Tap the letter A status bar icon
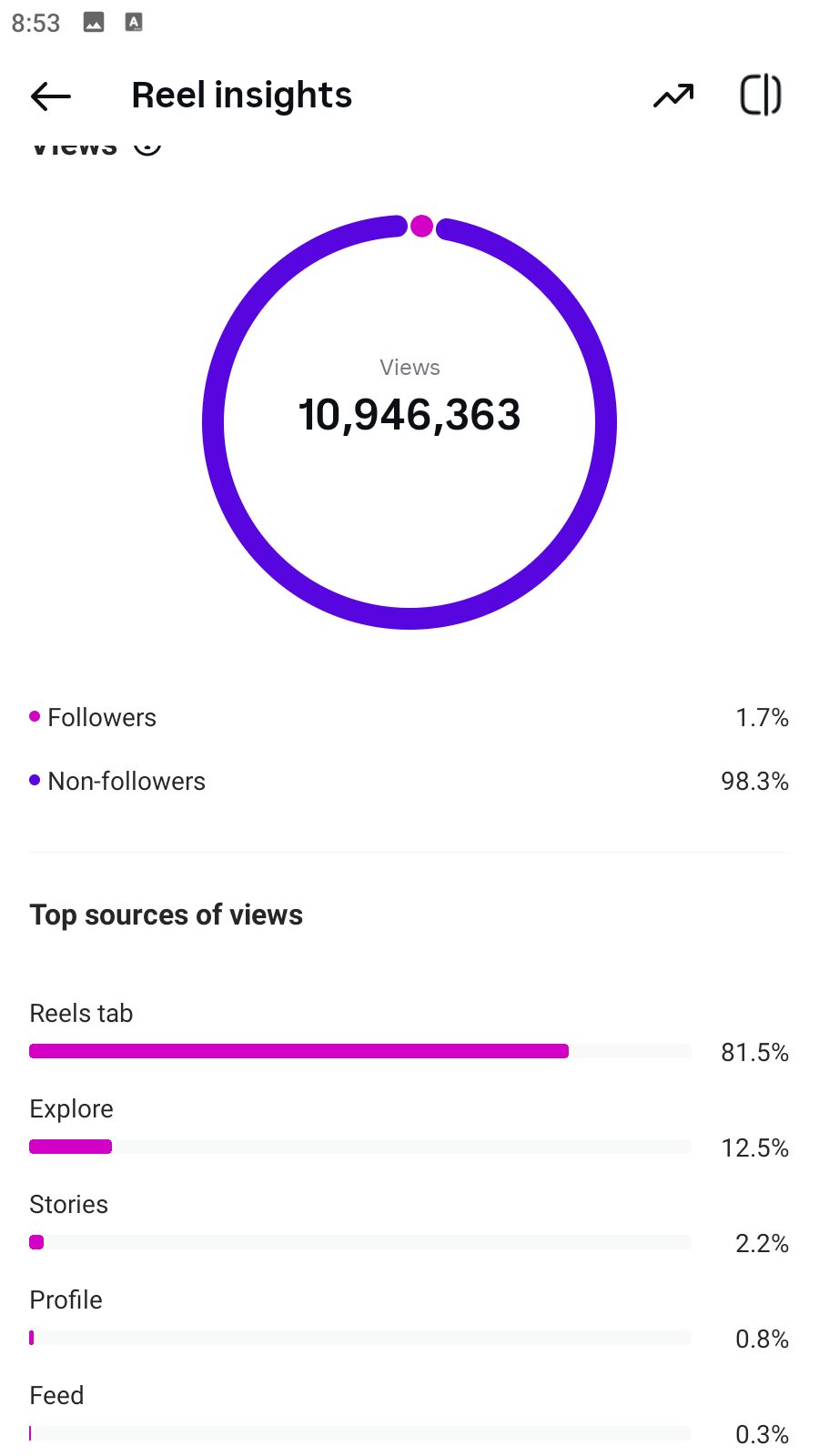This screenshot has width=819, height=1456. tap(134, 22)
